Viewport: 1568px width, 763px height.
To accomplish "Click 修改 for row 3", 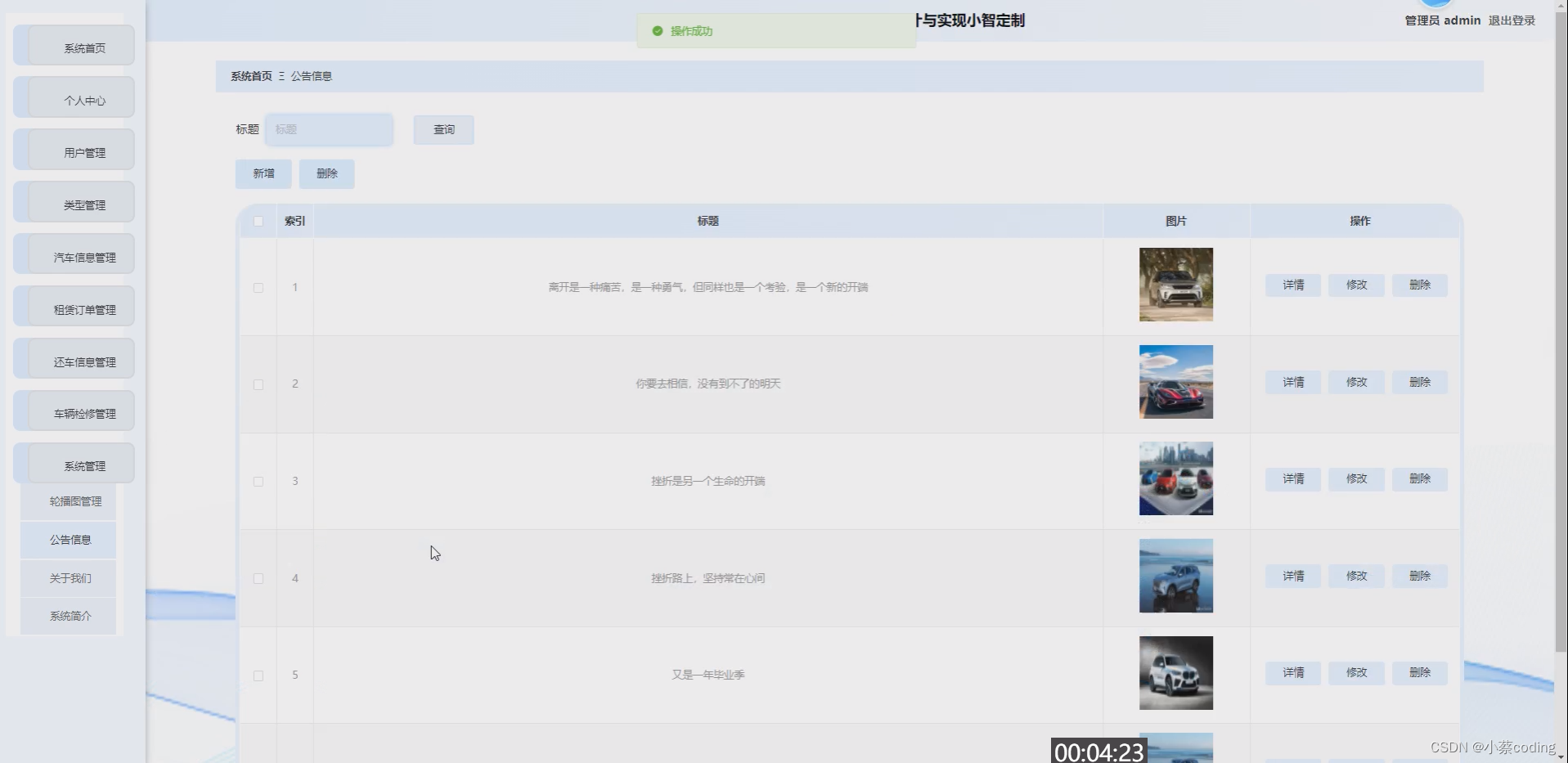I will 1357,478.
